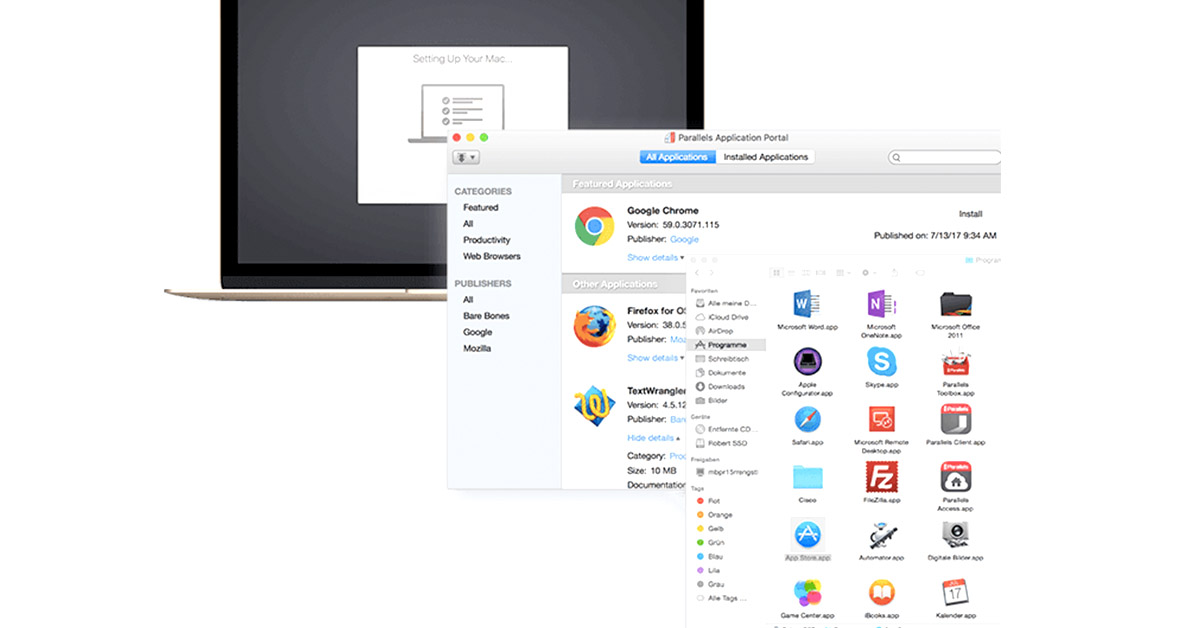This screenshot has width=1200, height=628.
Task: Click the Firefox icon in Other Applications
Action: click(594, 327)
